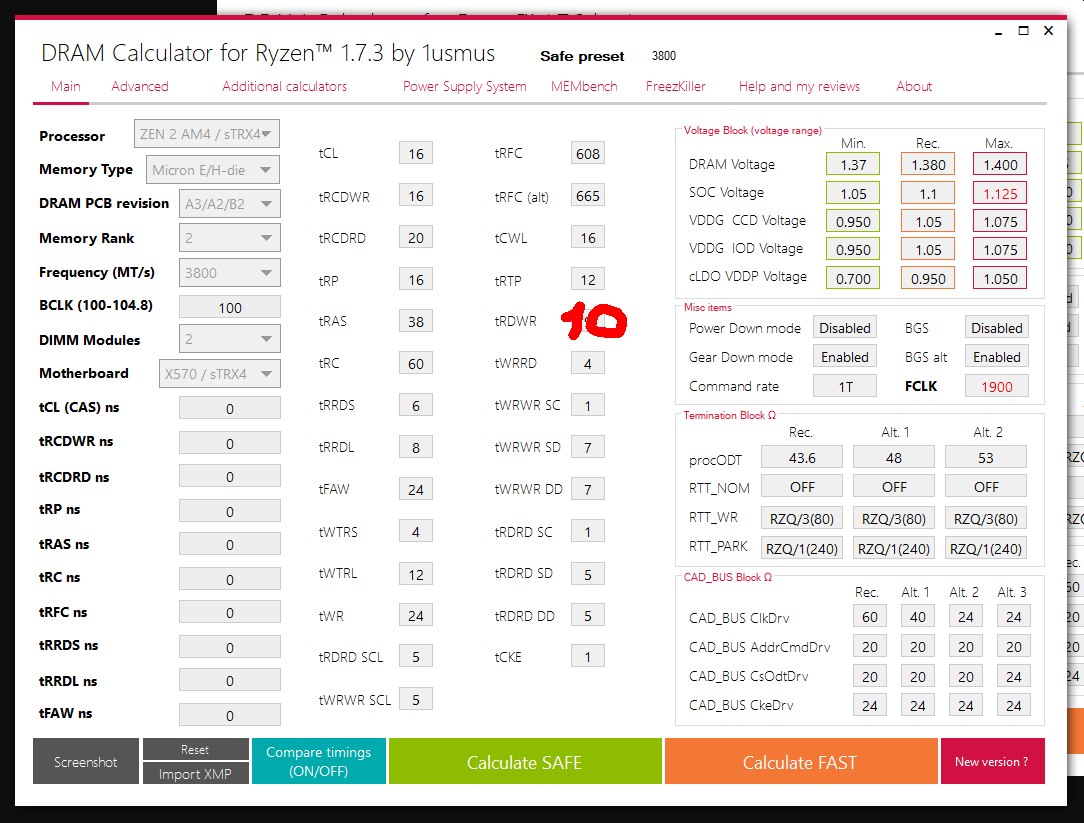1084x823 pixels.
Task: Open the MEMbench tab
Action: (x=584, y=86)
